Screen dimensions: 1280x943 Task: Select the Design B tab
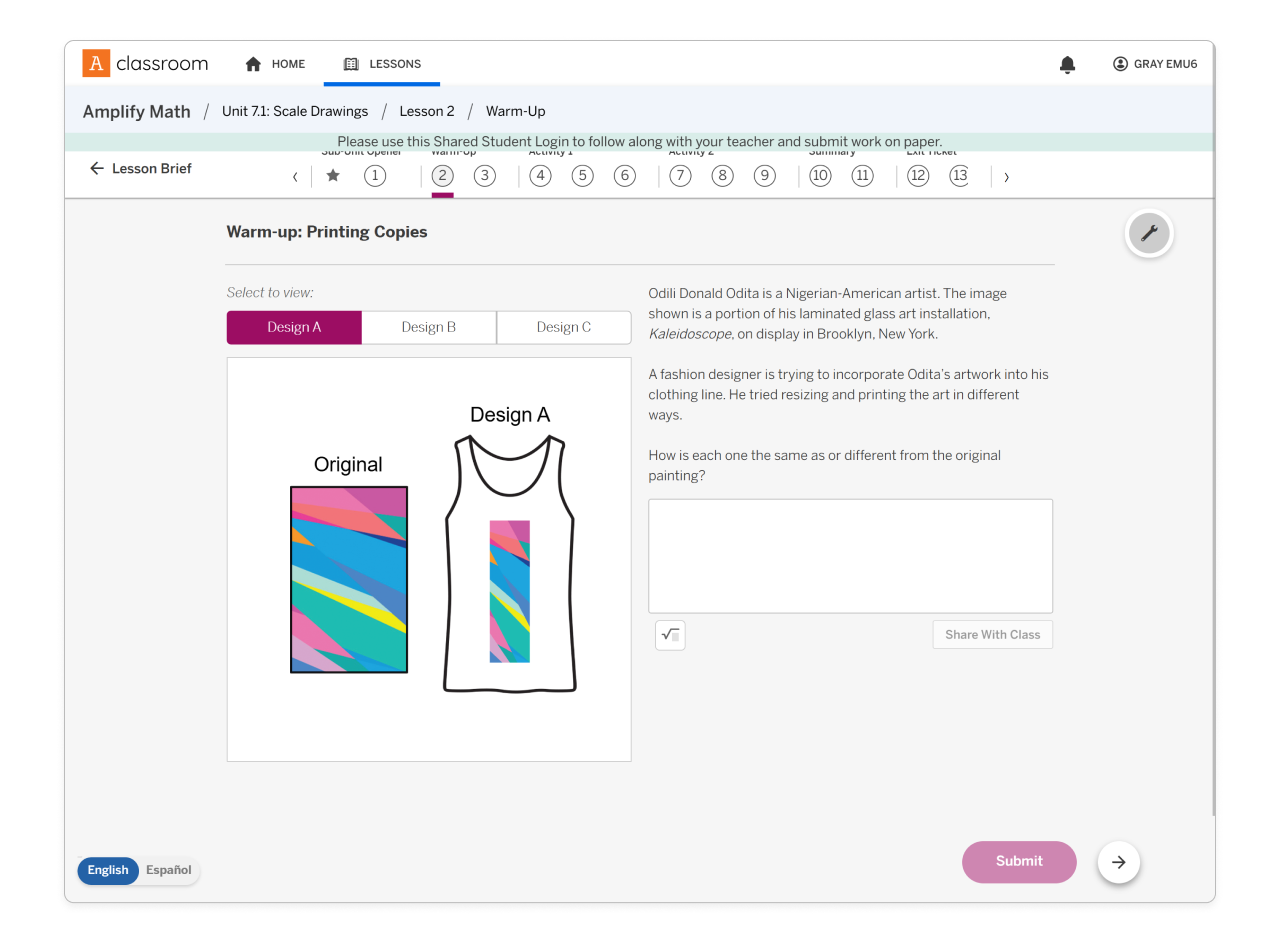click(x=429, y=327)
